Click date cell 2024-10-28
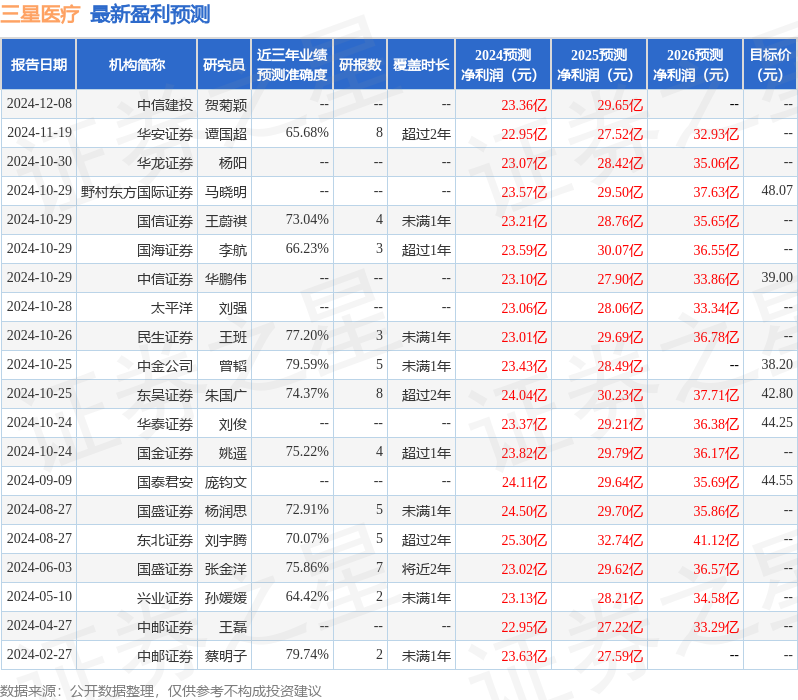This screenshot has width=798, height=700. click(x=39, y=306)
